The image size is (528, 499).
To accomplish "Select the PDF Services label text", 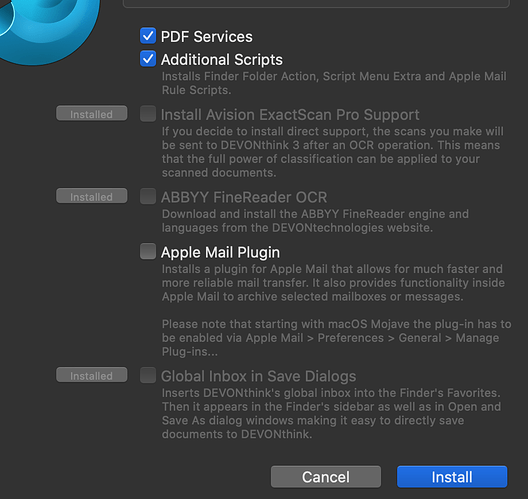I will (207, 36).
